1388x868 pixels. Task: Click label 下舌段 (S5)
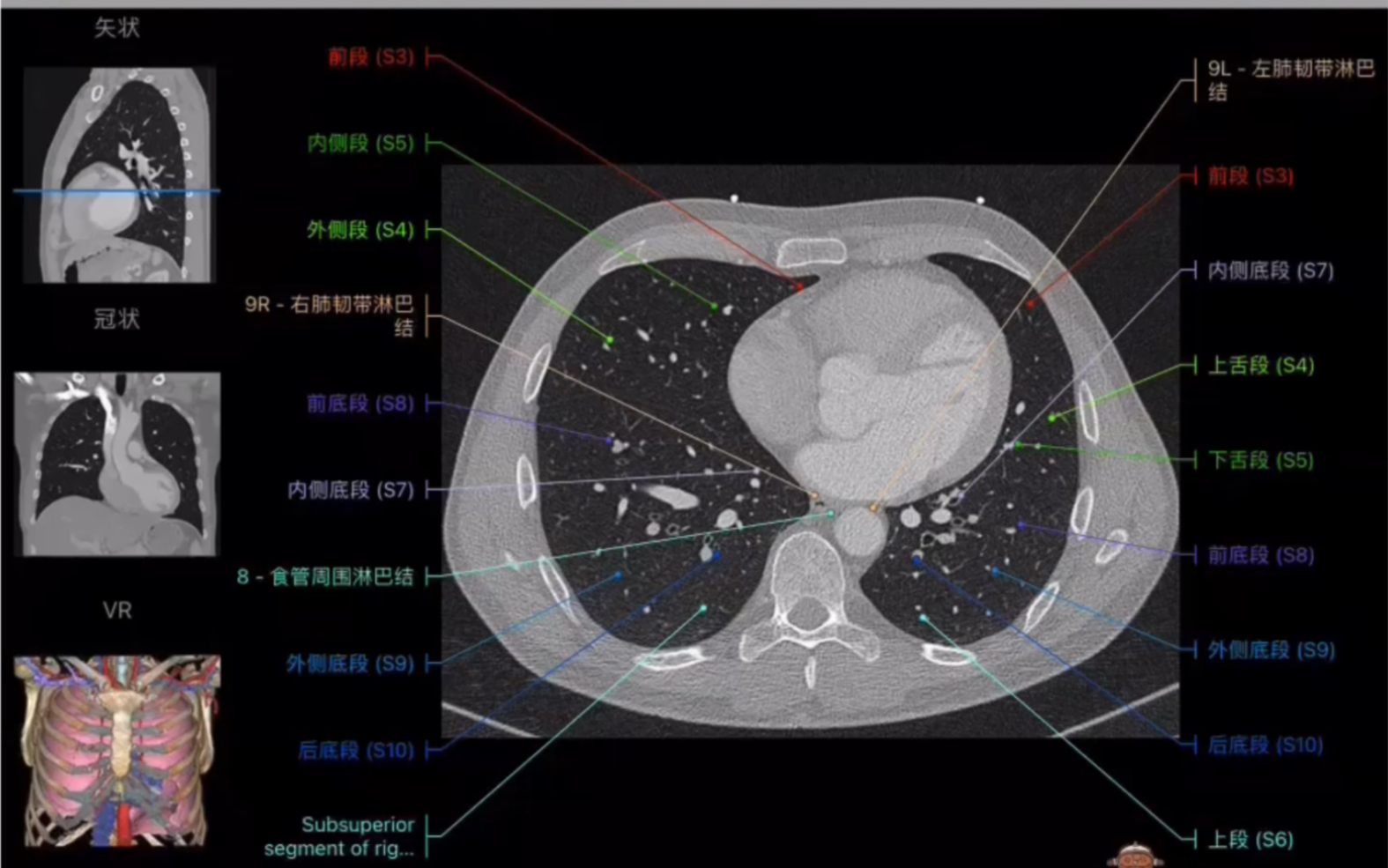[1261, 460]
